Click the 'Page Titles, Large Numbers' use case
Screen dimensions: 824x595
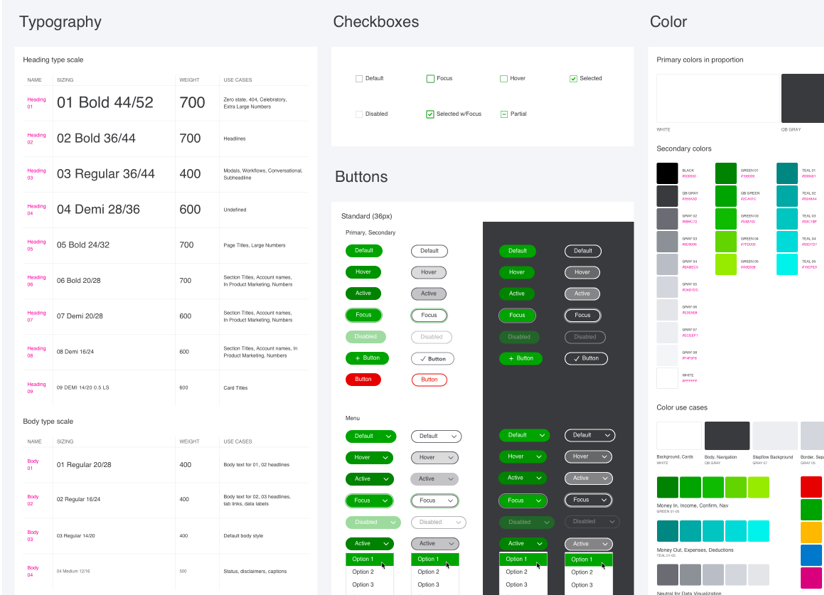[x=254, y=245]
